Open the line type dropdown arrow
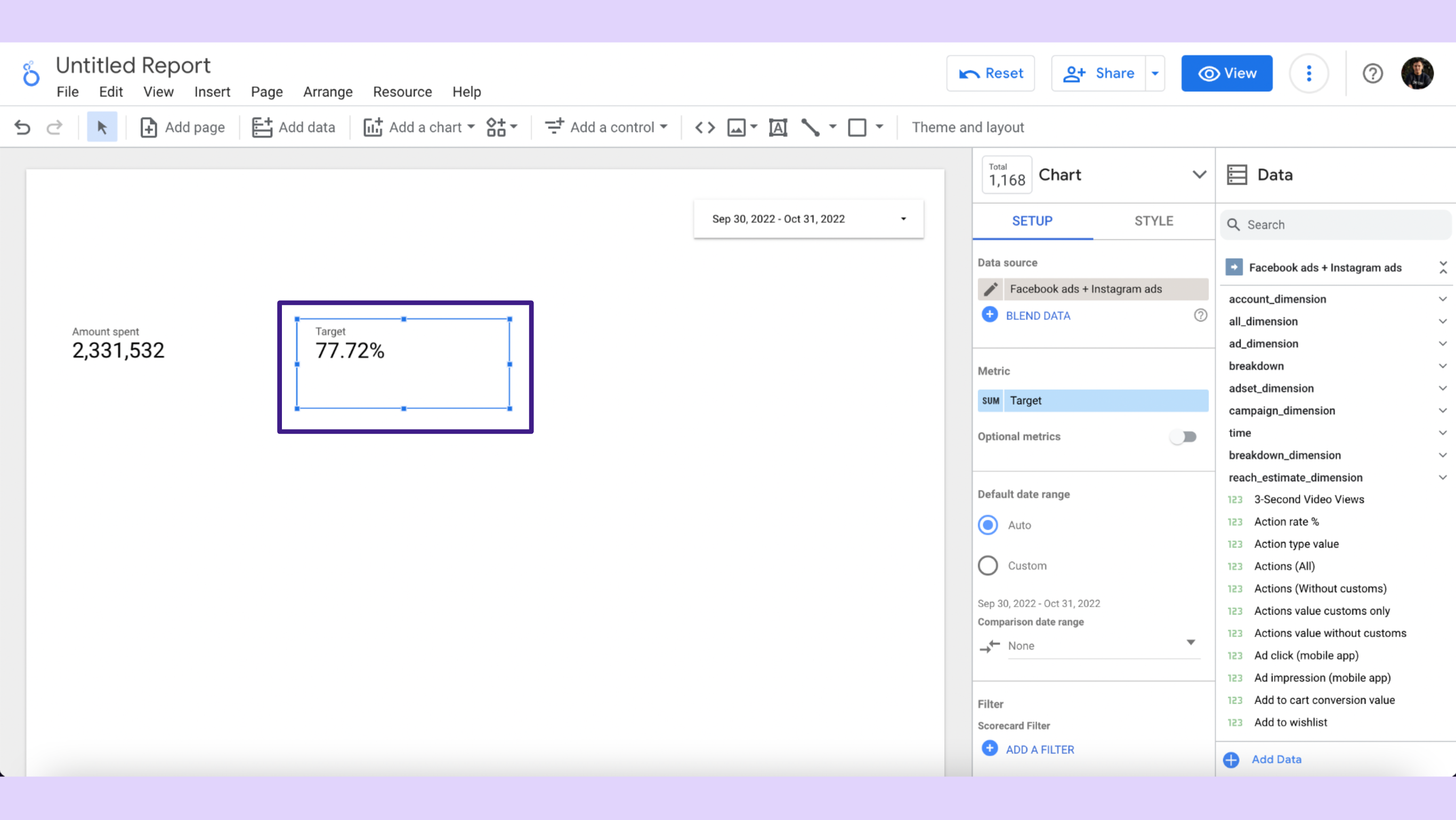The width and height of the screenshot is (1456, 820). (x=832, y=127)
